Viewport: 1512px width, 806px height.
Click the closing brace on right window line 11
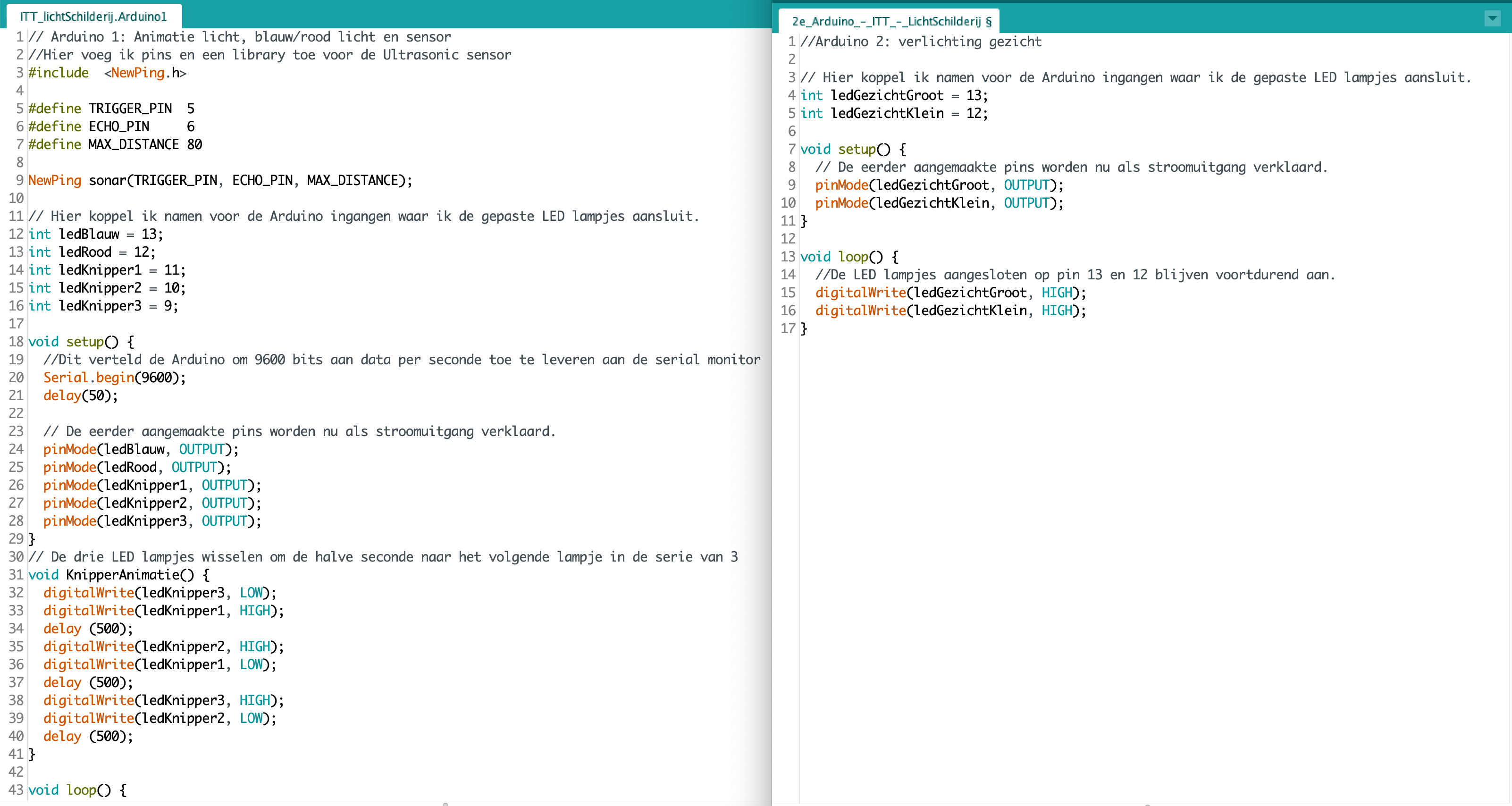point(804,221)
